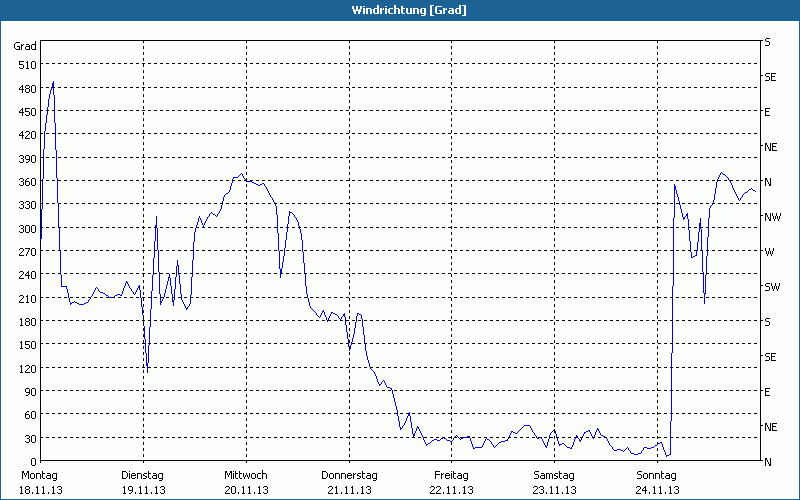The height and width of the screenshot is (500, 800).
Task: Click the 'Windrichtung [Grad]' chart title
Action: (x=409, y=10)
